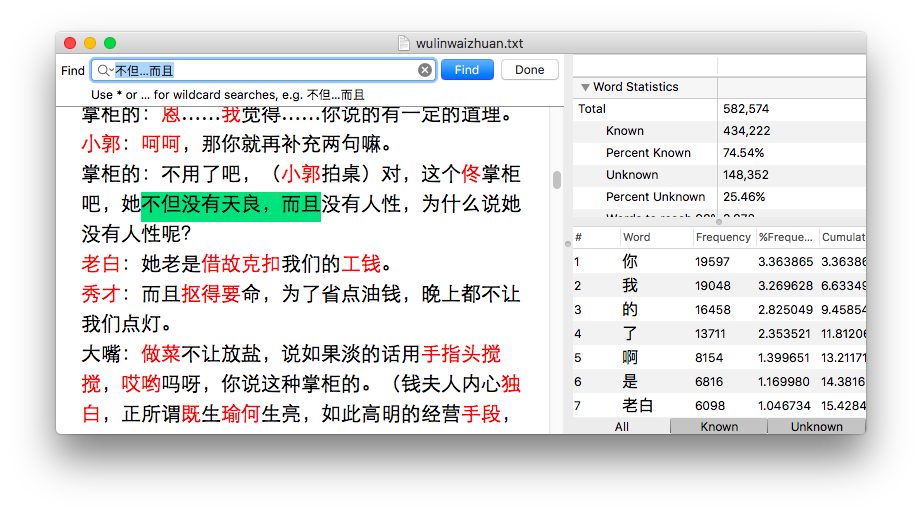This screenshot has height=514, width=922.
Task: Click the red speaker name 老白 in text
Action: pyautogui.click(x=101, y=264)
